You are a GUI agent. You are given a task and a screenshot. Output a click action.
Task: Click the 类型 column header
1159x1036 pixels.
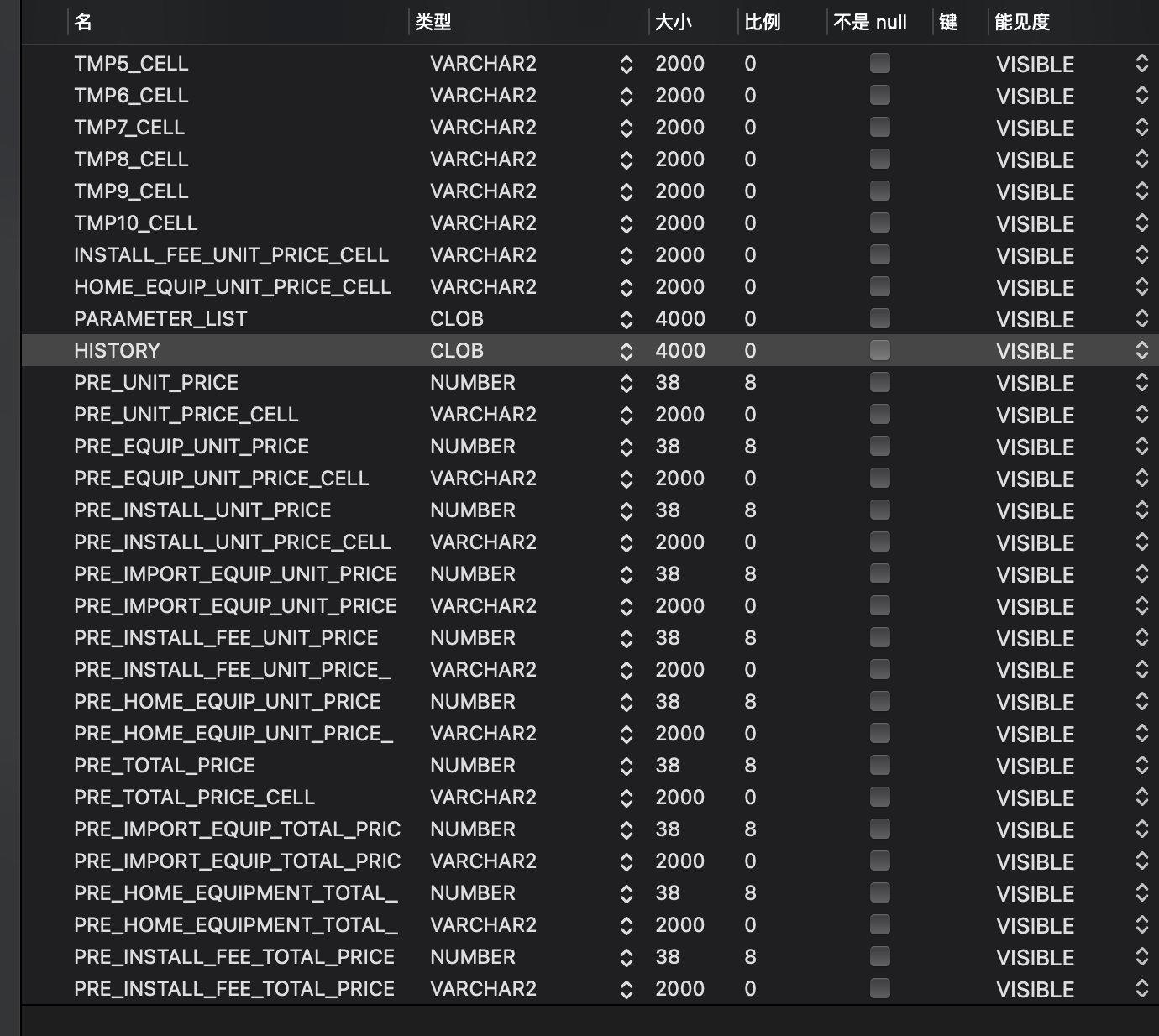tap(433, 22)
